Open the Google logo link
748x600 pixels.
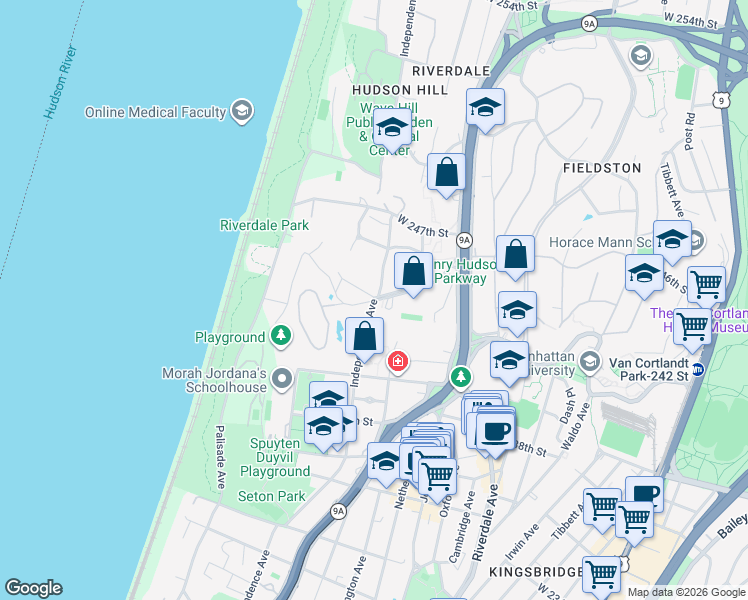[33, 588]
